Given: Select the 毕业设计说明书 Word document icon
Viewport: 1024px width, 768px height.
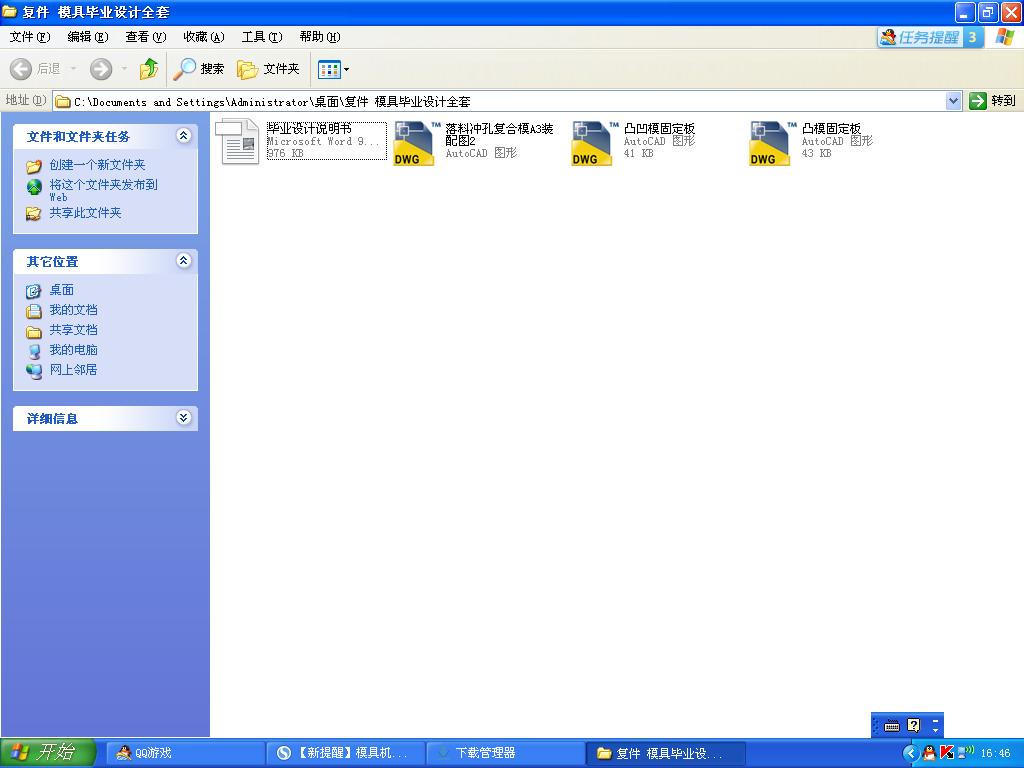Looking at the screenshot, I should (238, 142).
